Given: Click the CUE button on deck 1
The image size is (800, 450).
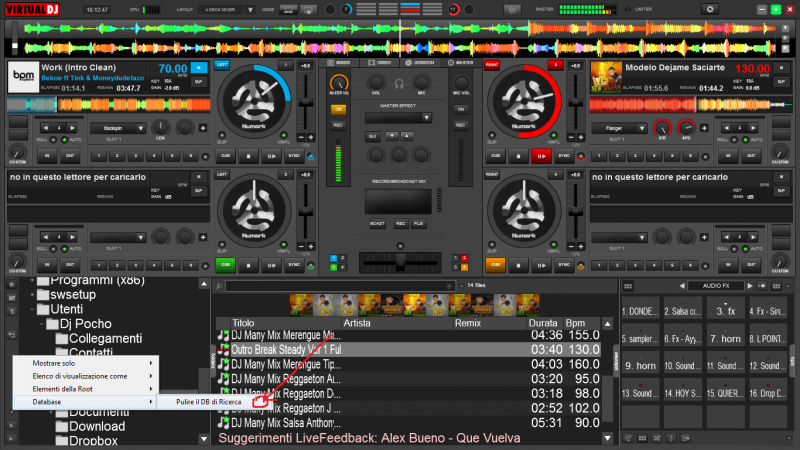Looking at the screenshot, I should click(x=226, y=156).
